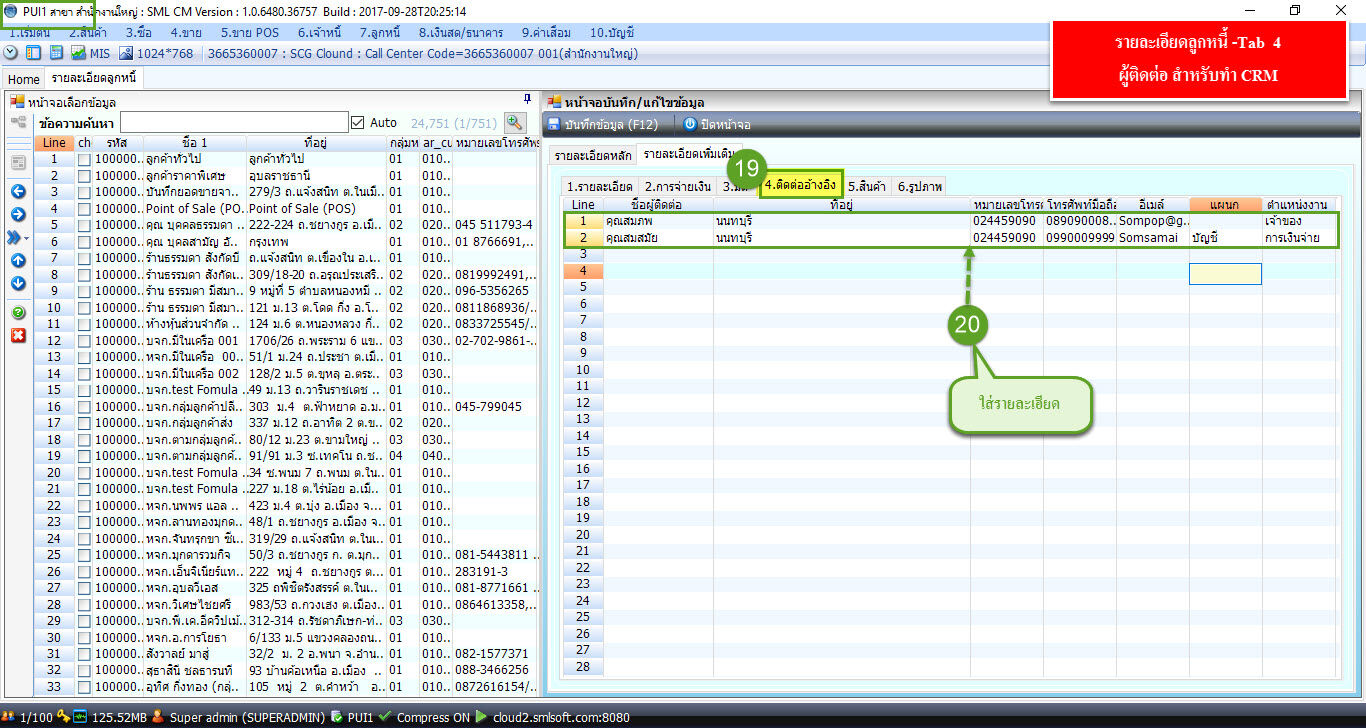Check the box on line 6

point(85,242)
